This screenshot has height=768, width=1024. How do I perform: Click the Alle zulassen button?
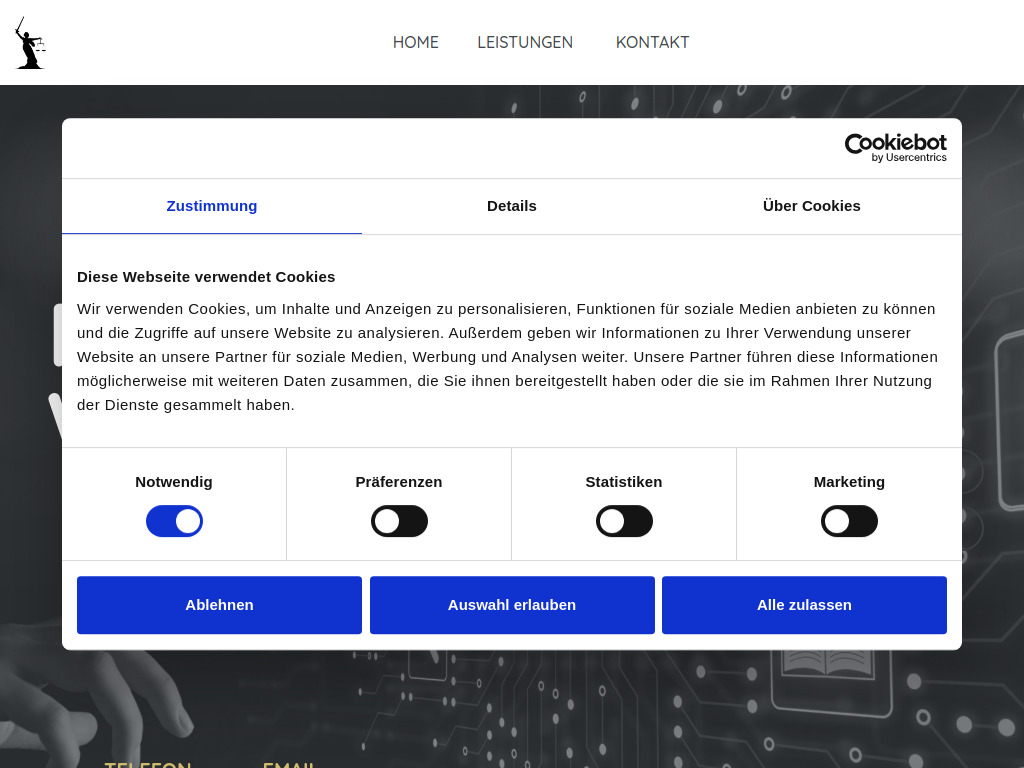coord(805,605)
